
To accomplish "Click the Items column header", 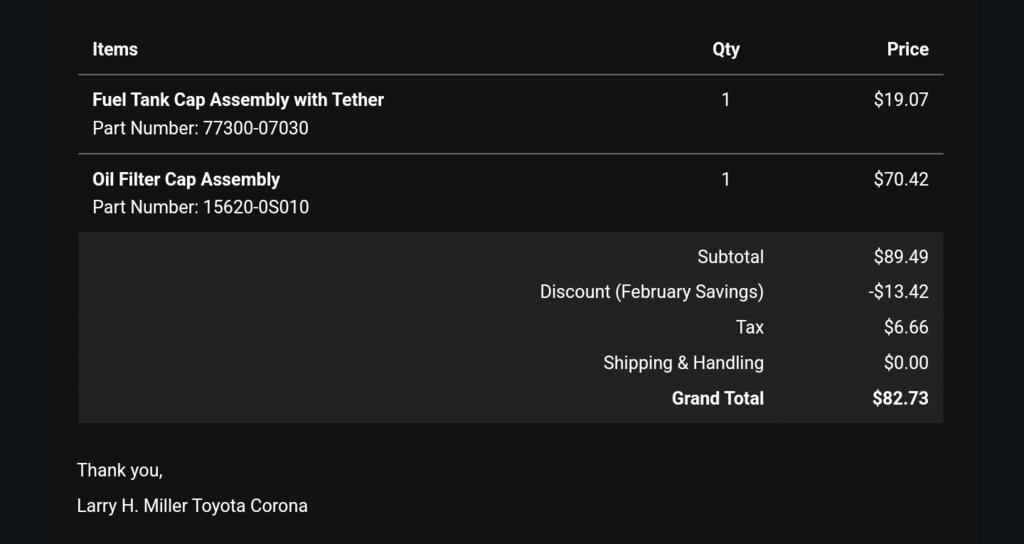I will (x=115, y=50).
